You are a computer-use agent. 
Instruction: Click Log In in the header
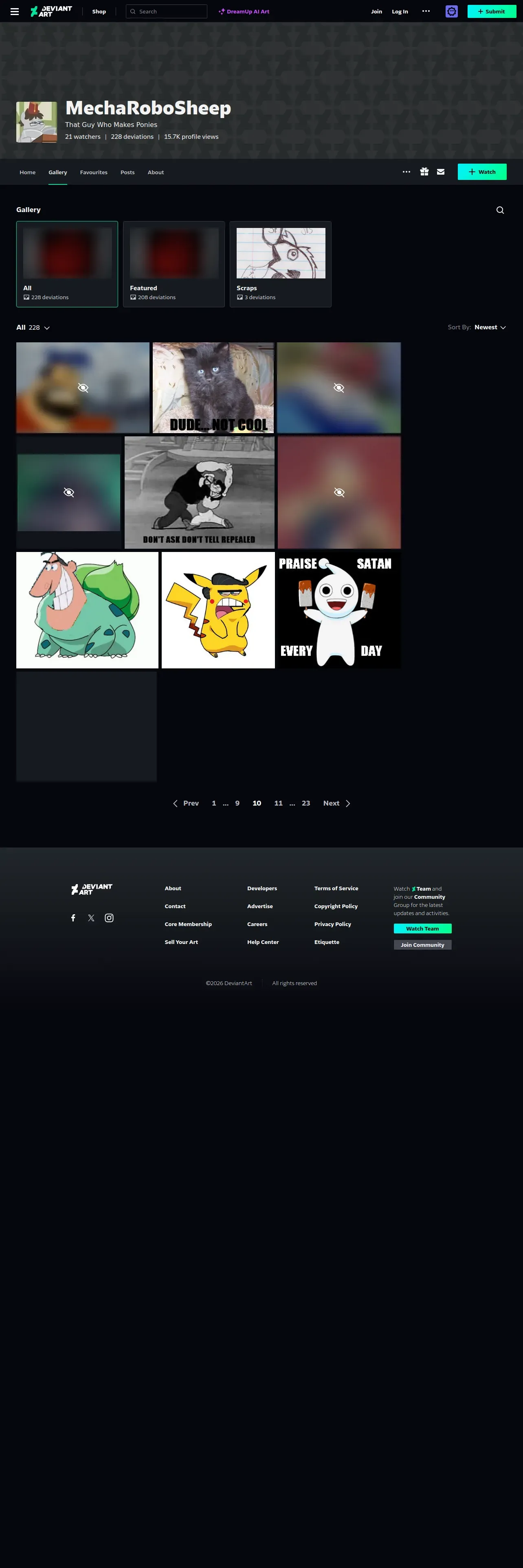click(400, 11)
